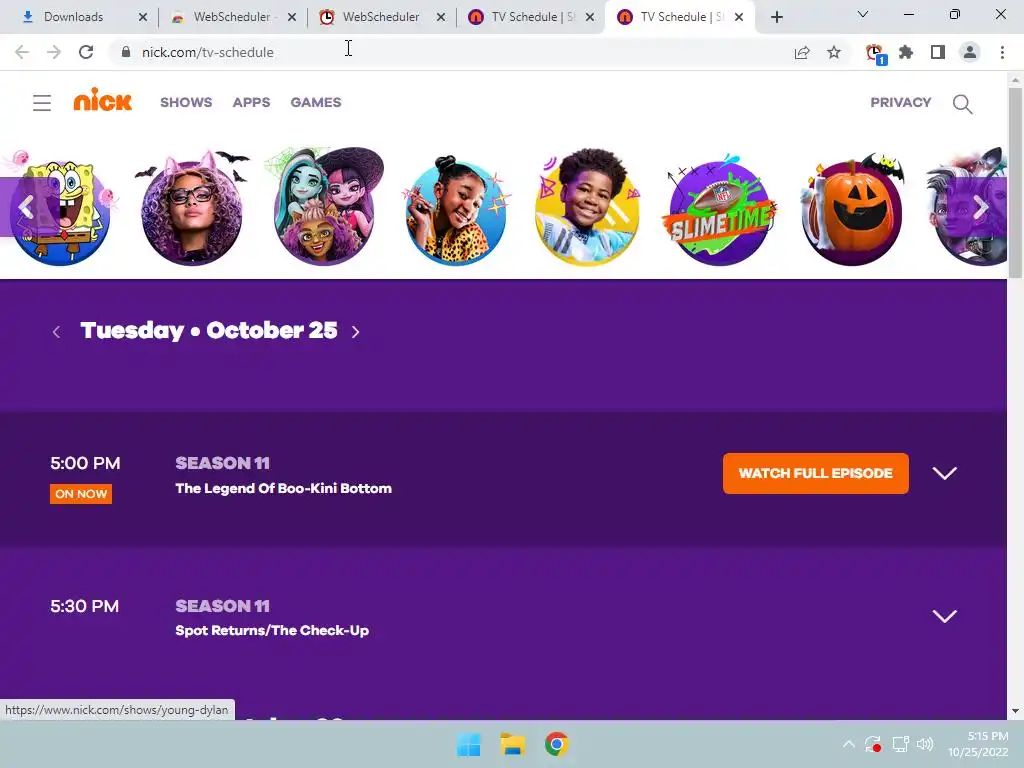The height and width of the screenshot is (768, 1024).
Task: Go to next day in schedule
Action: pos(355,332)
